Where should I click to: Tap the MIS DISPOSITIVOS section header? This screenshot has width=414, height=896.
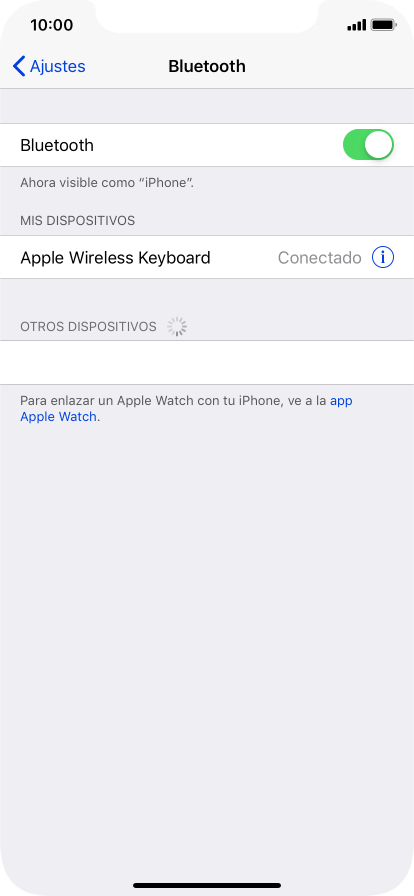pos(78,221)
